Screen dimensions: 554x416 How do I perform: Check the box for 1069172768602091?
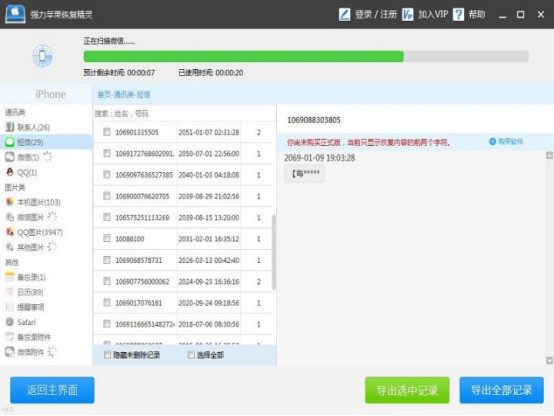pos(107,153)
